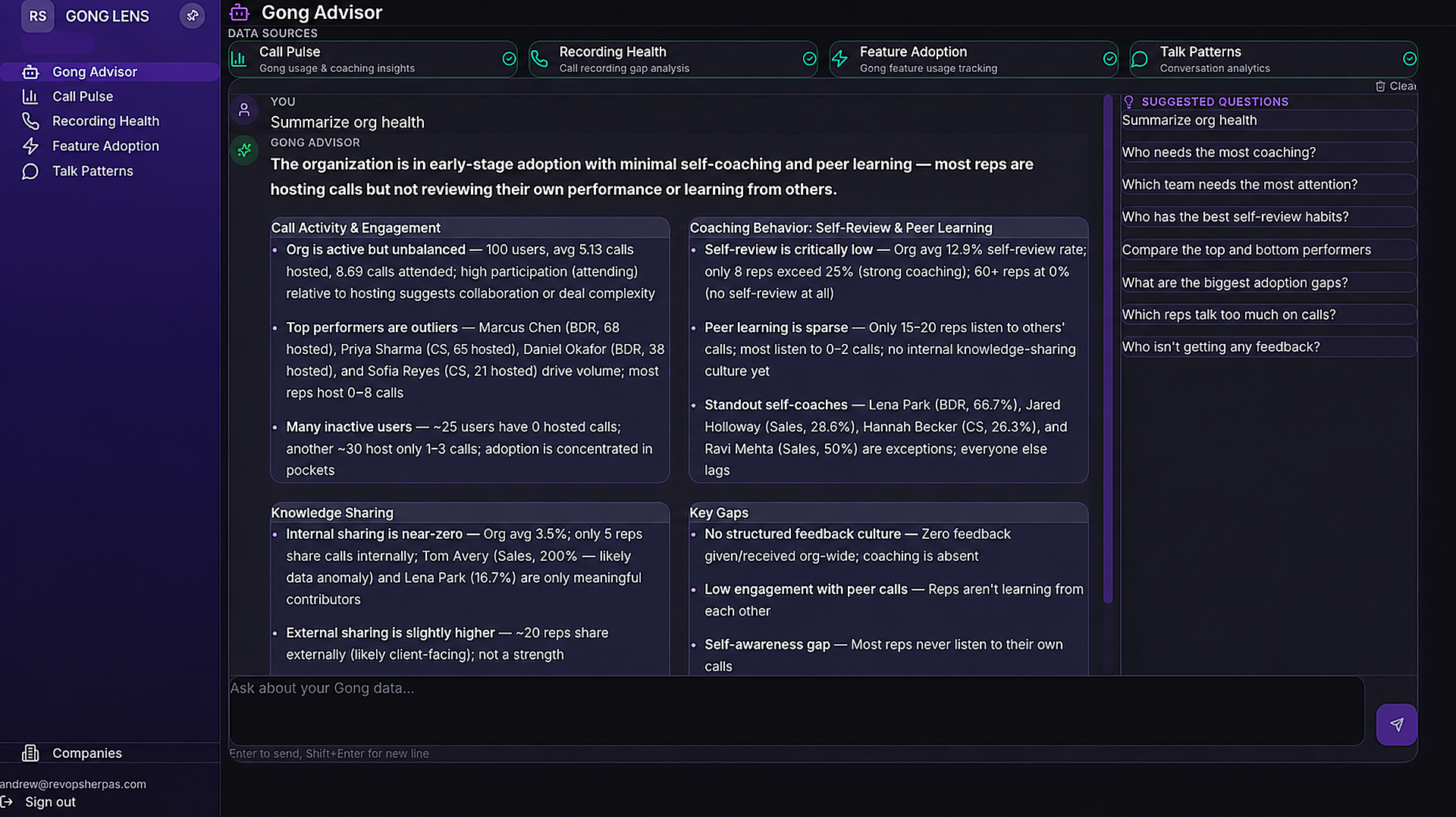Toggle the Feature Adoption data source checkmark
This screenshot has height=817, width=1456.
[1109, 58]
